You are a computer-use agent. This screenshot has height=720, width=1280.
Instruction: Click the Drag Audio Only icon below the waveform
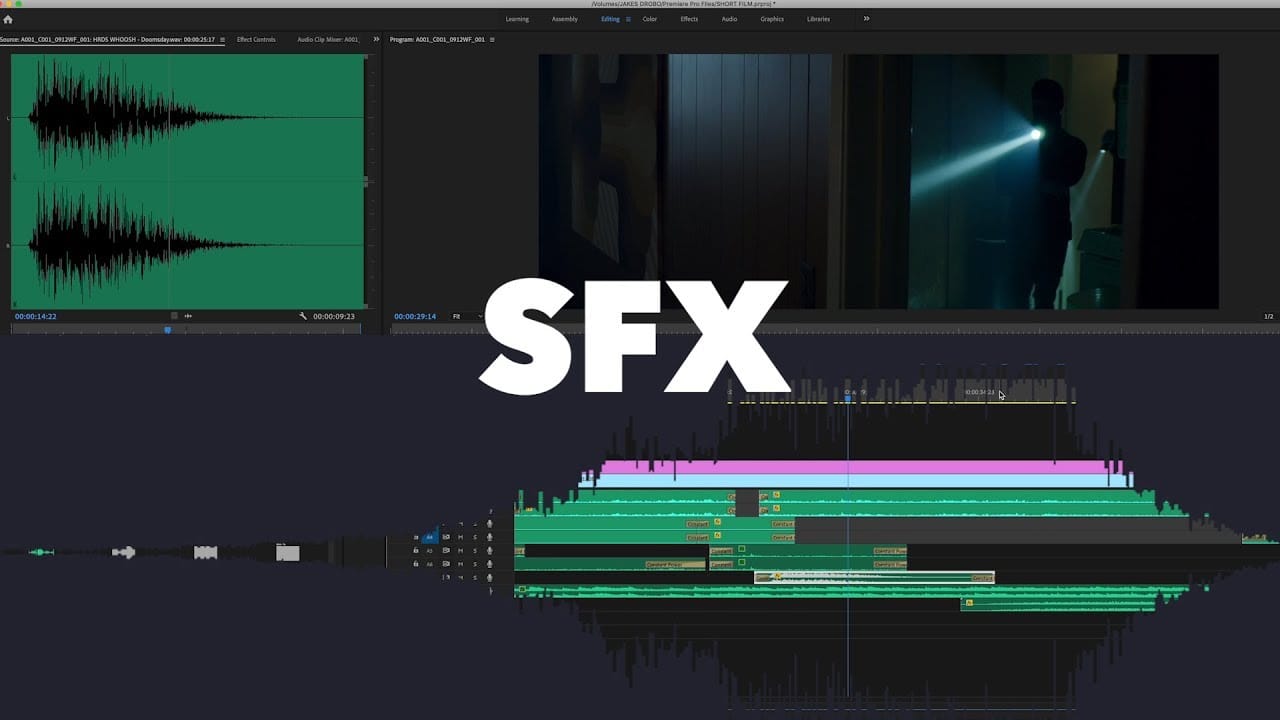tap(187, 316)
